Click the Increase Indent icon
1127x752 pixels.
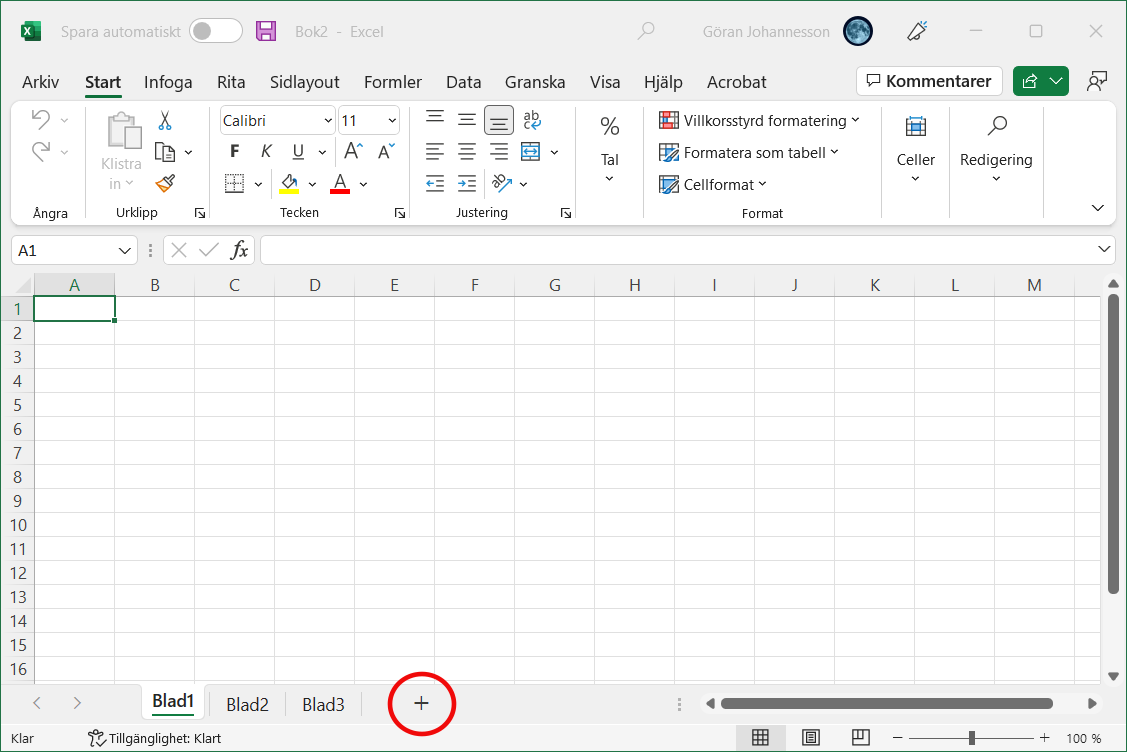pyautogui.click(x=467, y=184)
